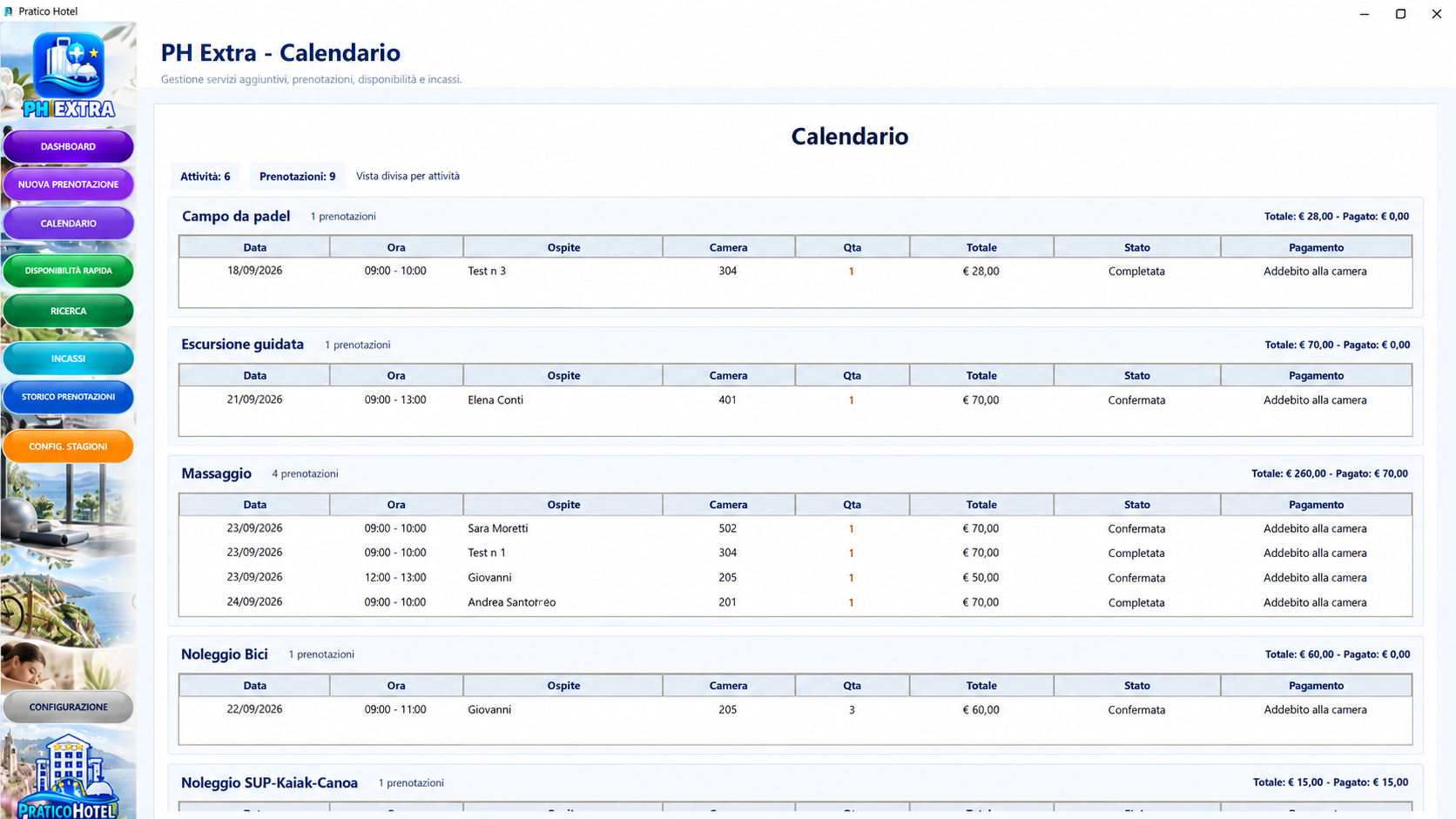The image size is (1456, 819).
Task: Open the Incassi section
Action: tap(68, 359)
